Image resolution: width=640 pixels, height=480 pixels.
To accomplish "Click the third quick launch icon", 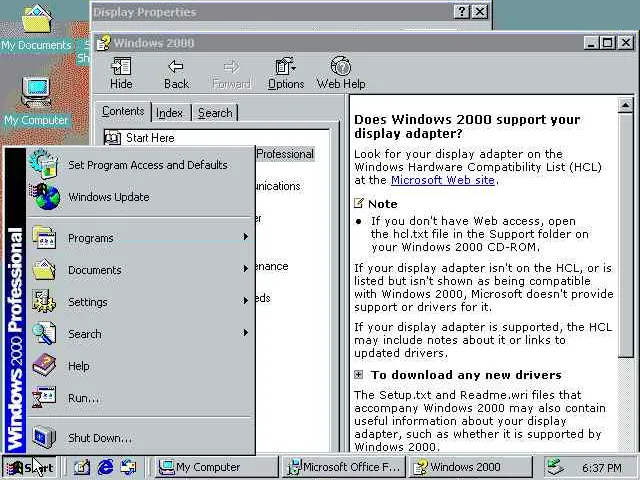I will tap(129, 467).
